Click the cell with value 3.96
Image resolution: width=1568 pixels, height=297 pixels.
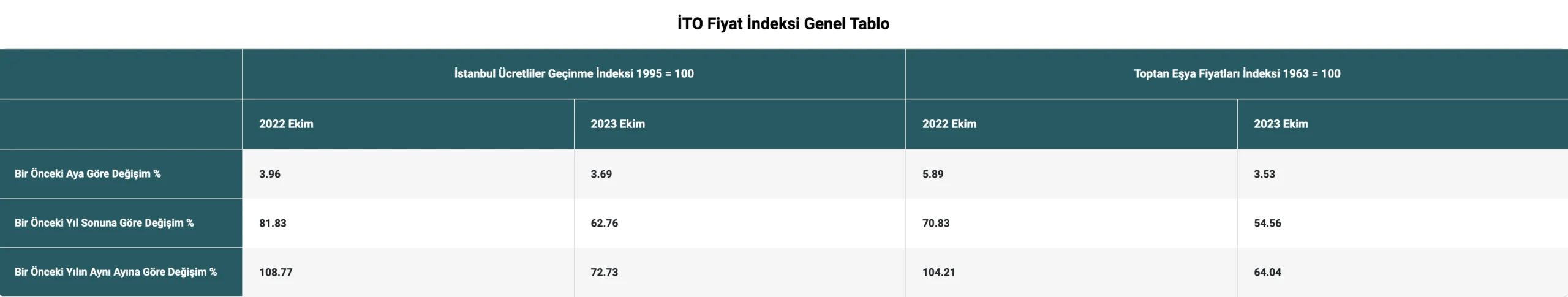(269, 174)
